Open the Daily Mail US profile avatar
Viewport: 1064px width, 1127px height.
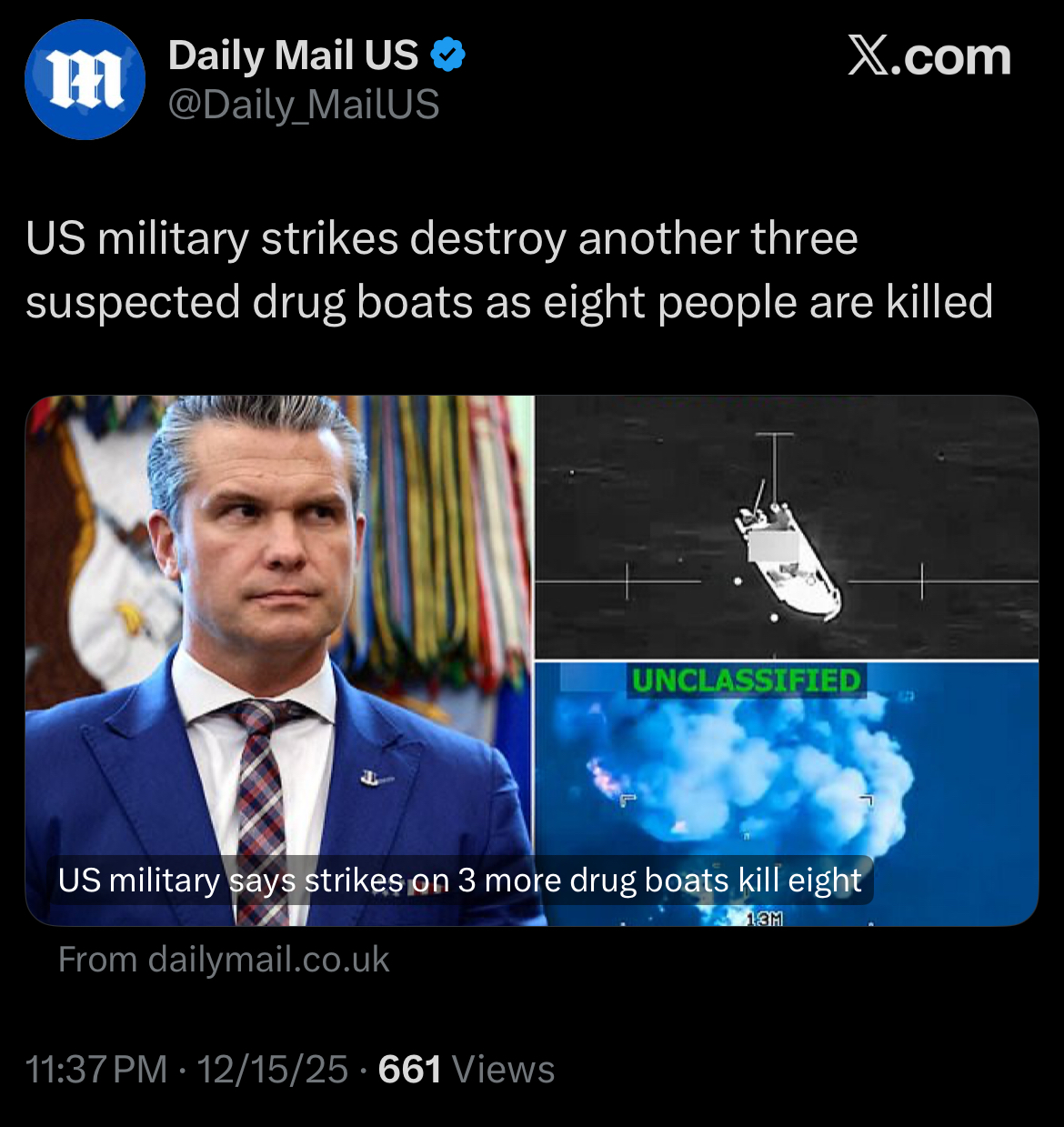85,79
